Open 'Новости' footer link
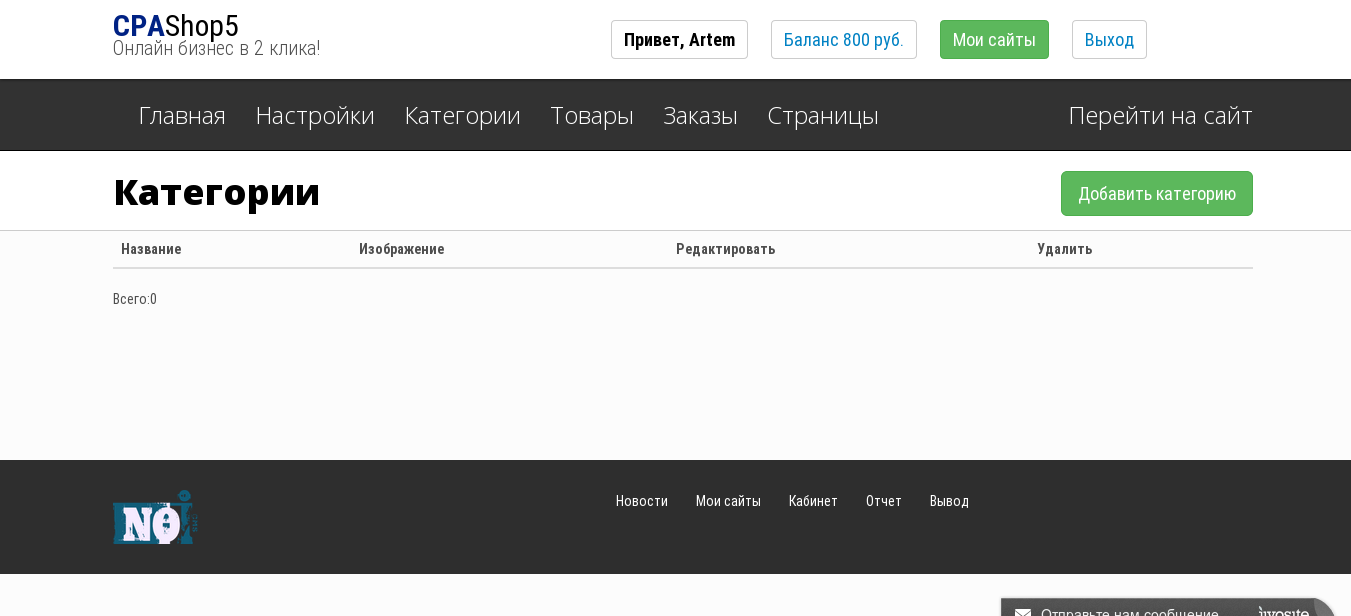 pyautogui.click(x=642, y=501)
